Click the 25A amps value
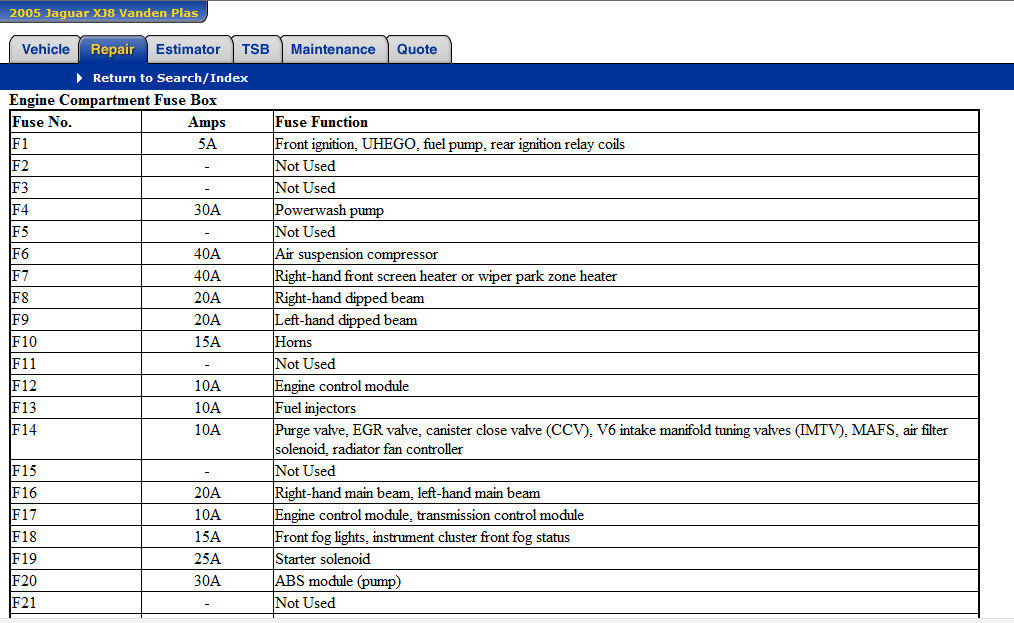 click(x=207, y=558)
